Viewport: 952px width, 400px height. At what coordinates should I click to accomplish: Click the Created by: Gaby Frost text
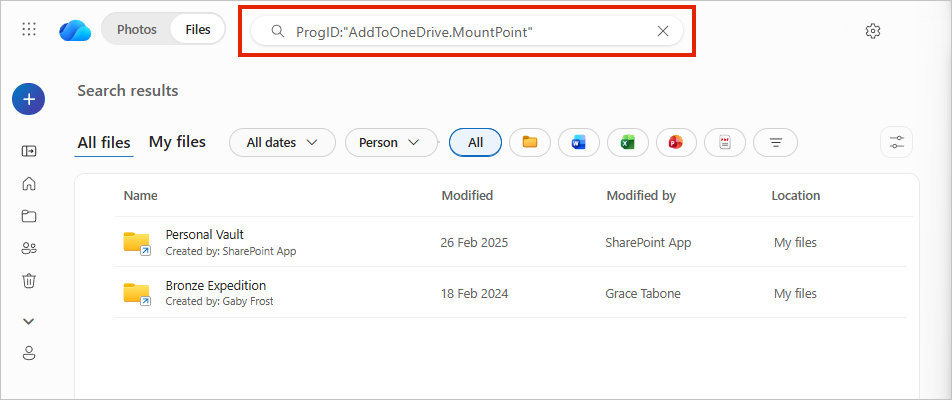(219, 301)
